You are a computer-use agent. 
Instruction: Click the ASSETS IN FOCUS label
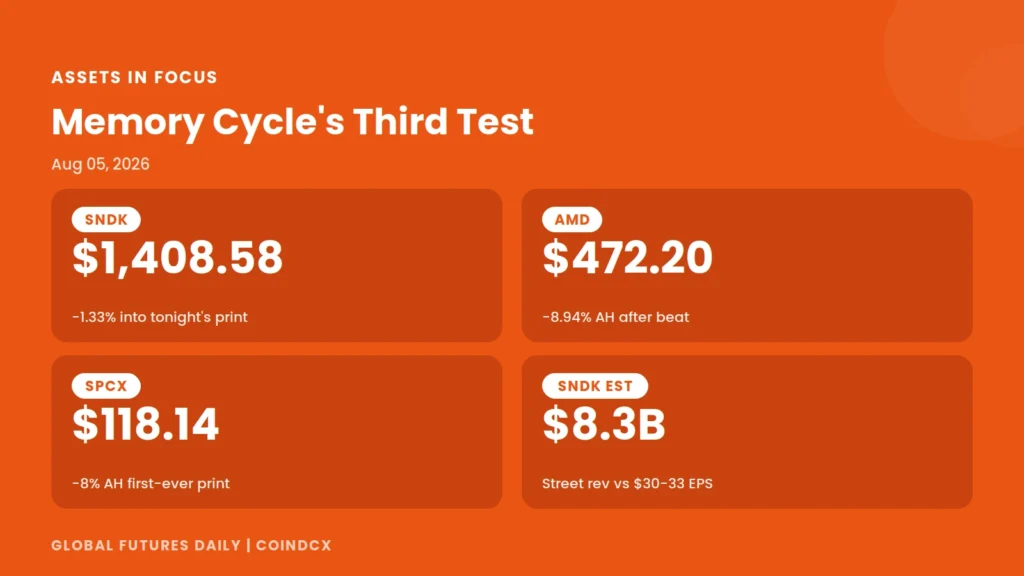[x=135, y=77]
